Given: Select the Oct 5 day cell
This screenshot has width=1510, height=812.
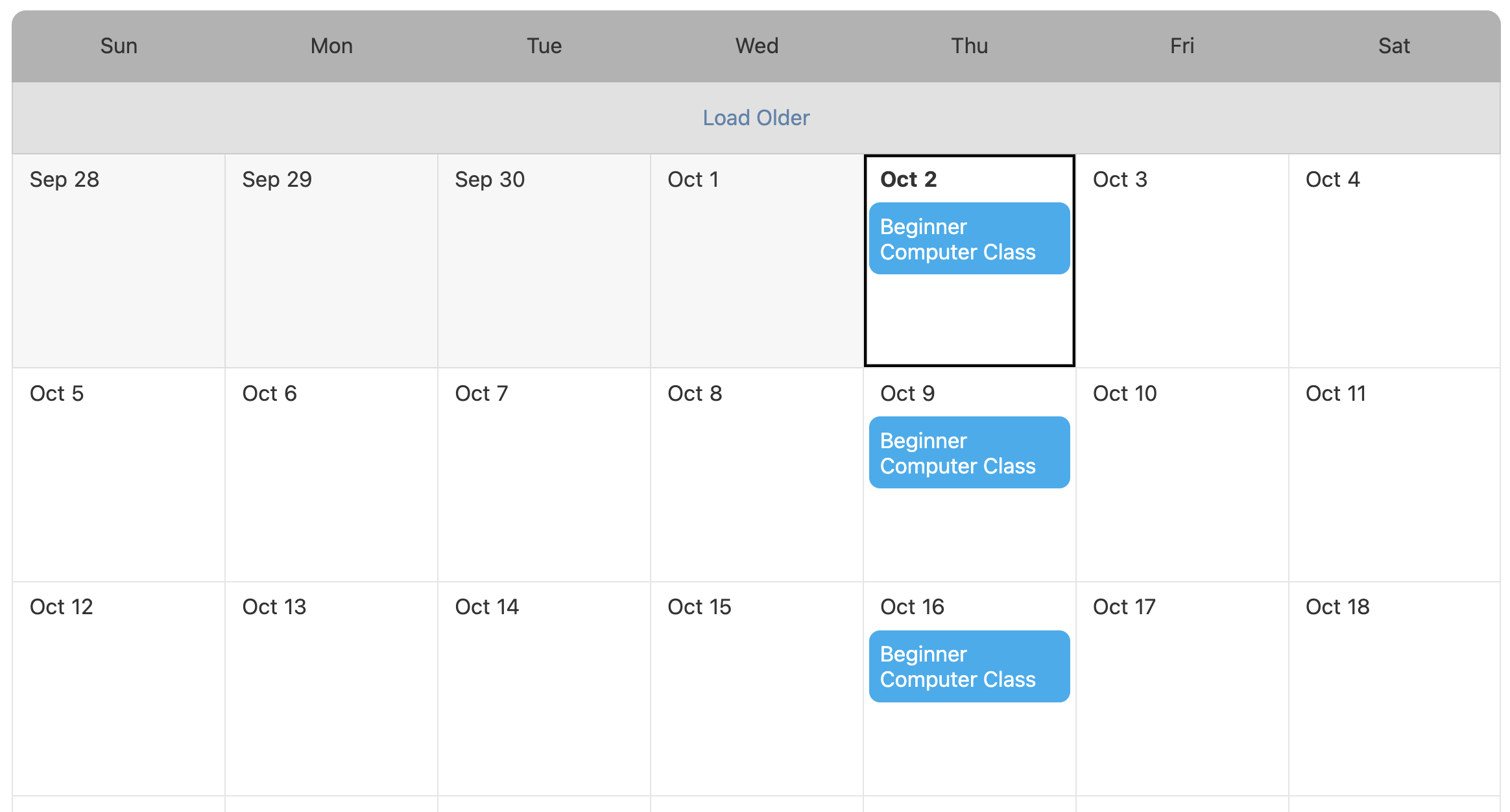Looking at the screenshot, I should coord(119,486).
